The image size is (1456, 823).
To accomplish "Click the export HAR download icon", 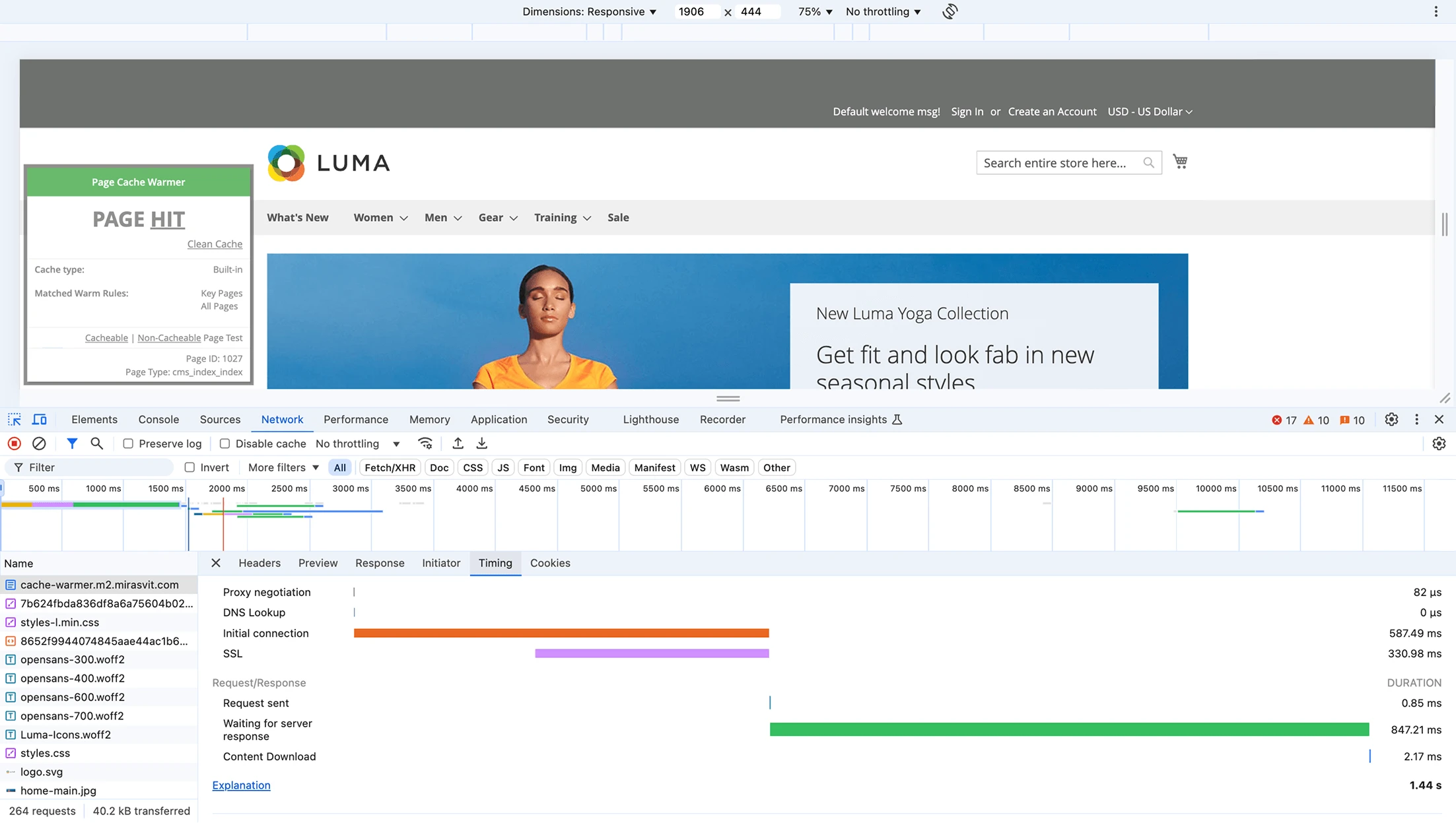I will click(482, 444).
